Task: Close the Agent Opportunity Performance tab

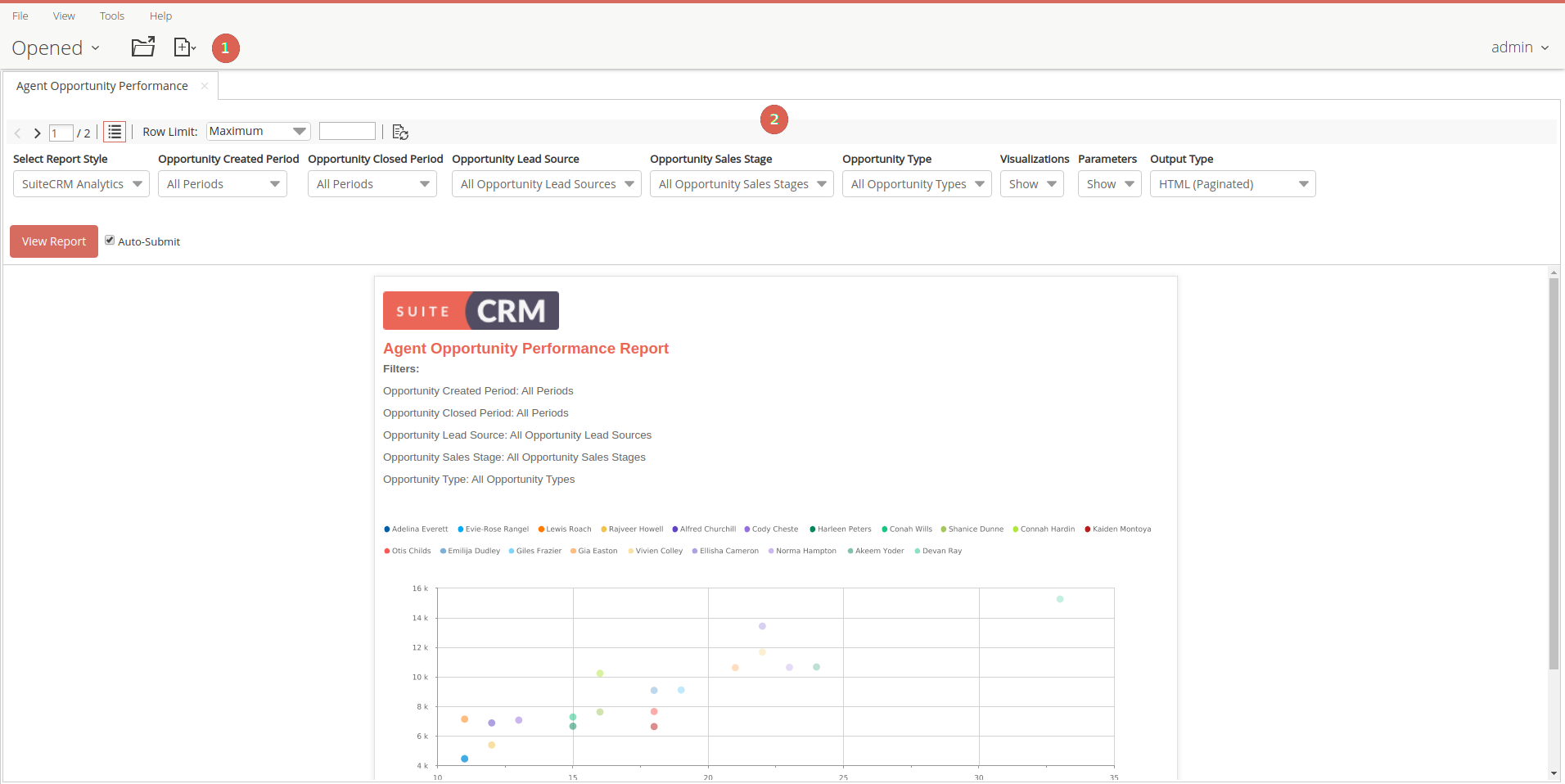Action: click(x=205, y=86)
